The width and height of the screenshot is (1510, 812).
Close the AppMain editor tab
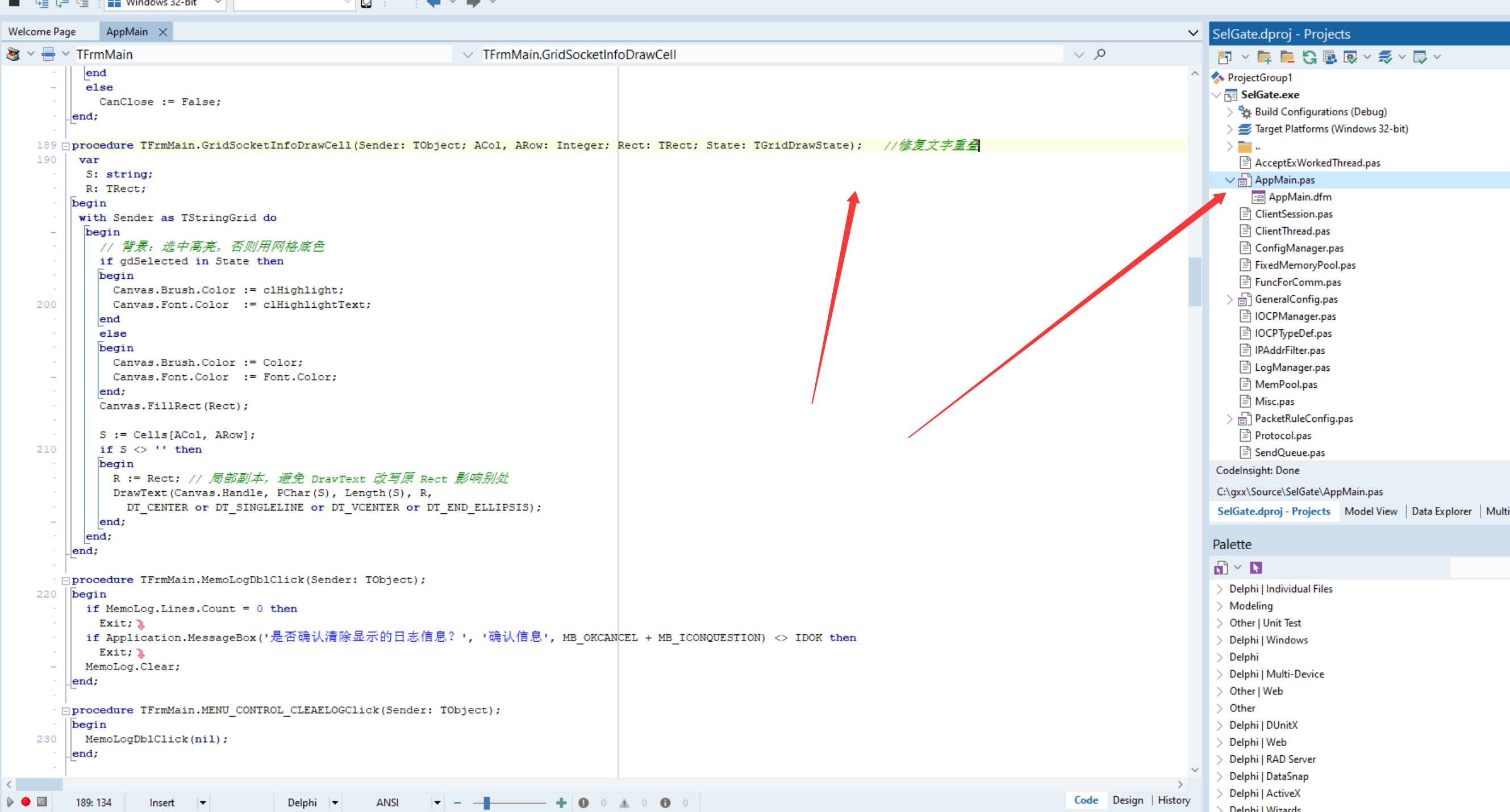(163, 32)
